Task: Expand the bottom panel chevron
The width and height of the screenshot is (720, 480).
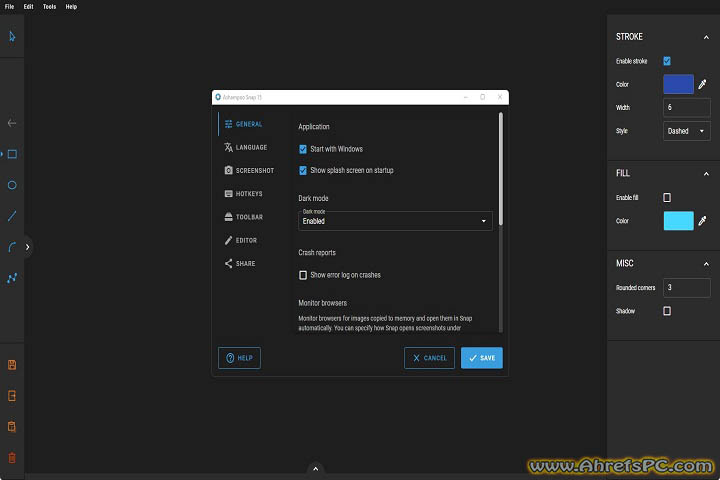Action: (x=315, y=469)
